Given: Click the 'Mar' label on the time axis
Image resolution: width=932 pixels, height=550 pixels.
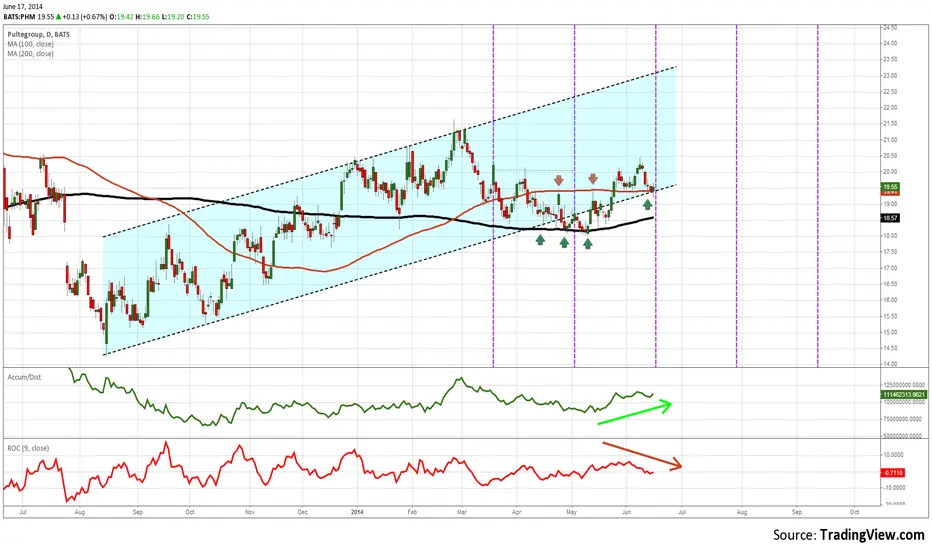Looking at the screenshot, I should [462, 512].
